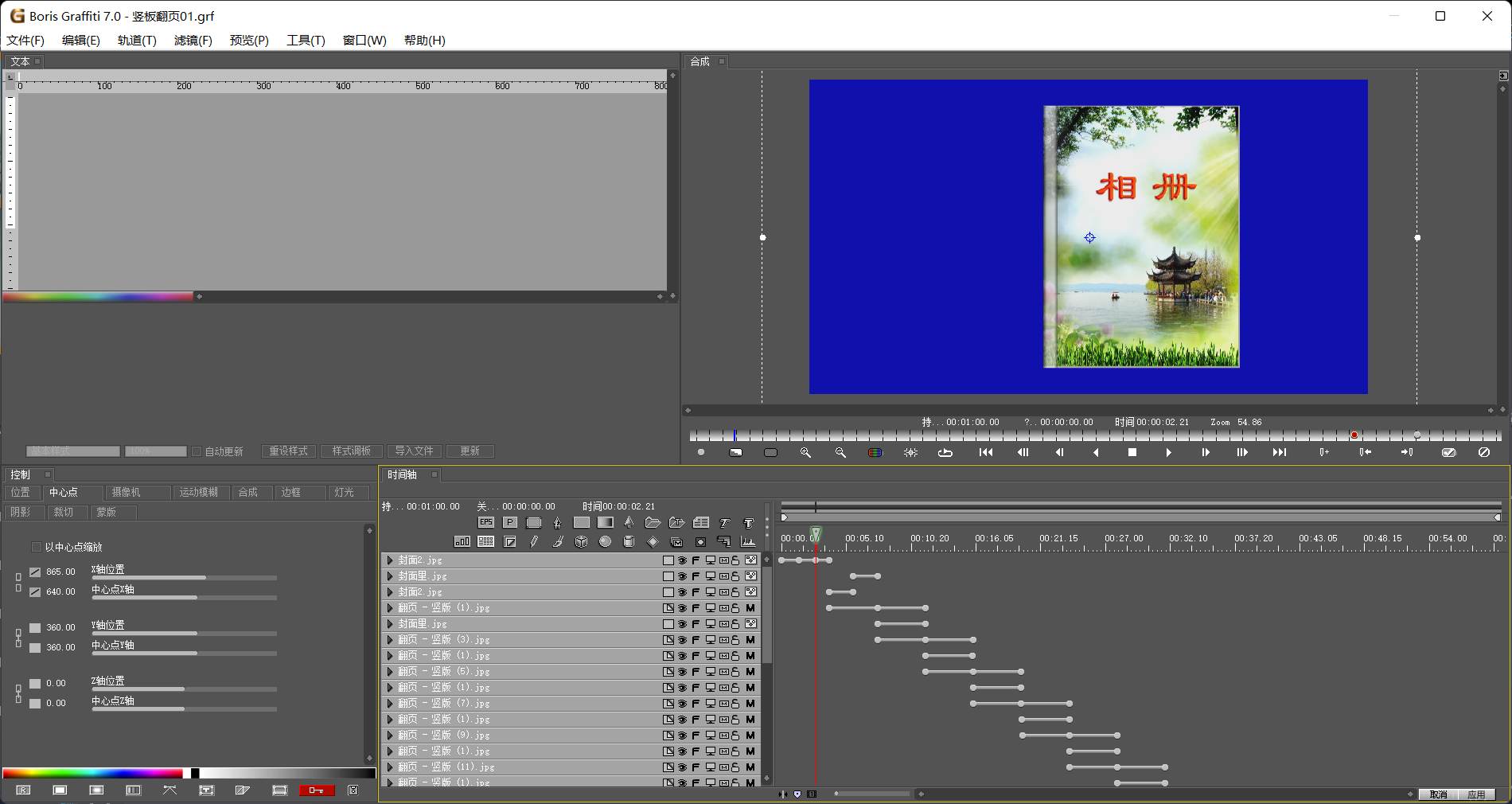Viewport: 1512px width, 804px height.
Task: Play the composite preview forward
Action: tap(1168, 452)
